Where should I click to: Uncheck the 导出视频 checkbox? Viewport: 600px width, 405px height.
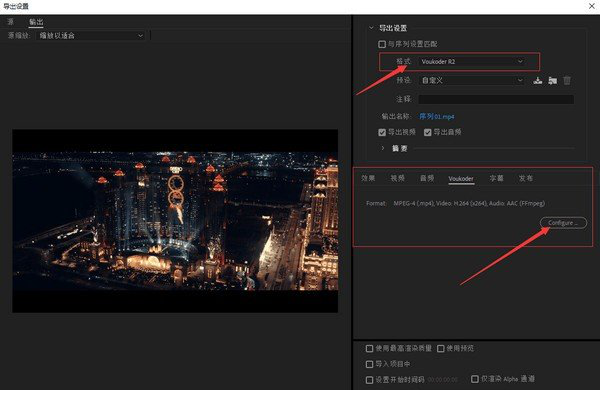point(382,132)
